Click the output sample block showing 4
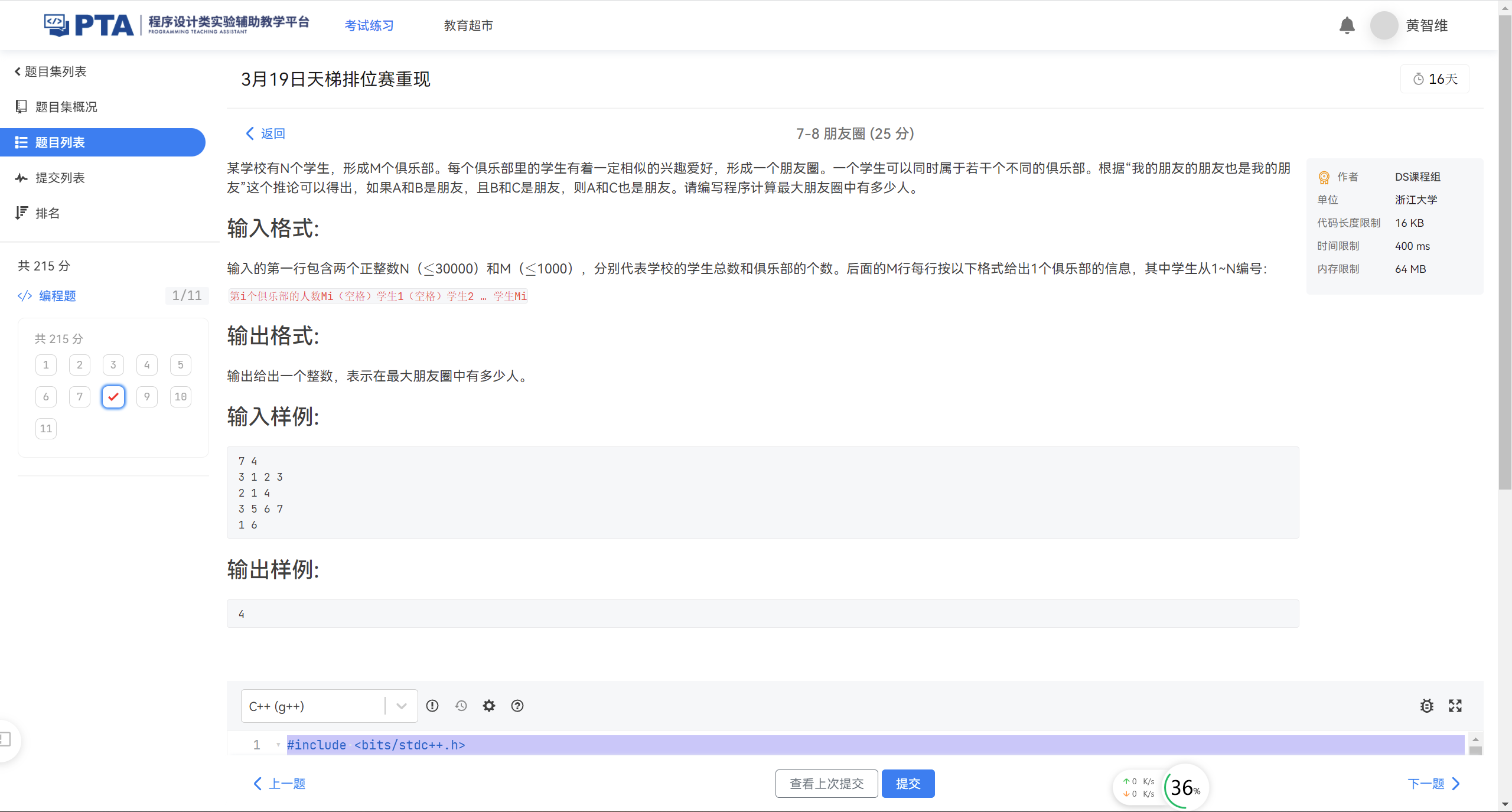 [x=762, y=614]
